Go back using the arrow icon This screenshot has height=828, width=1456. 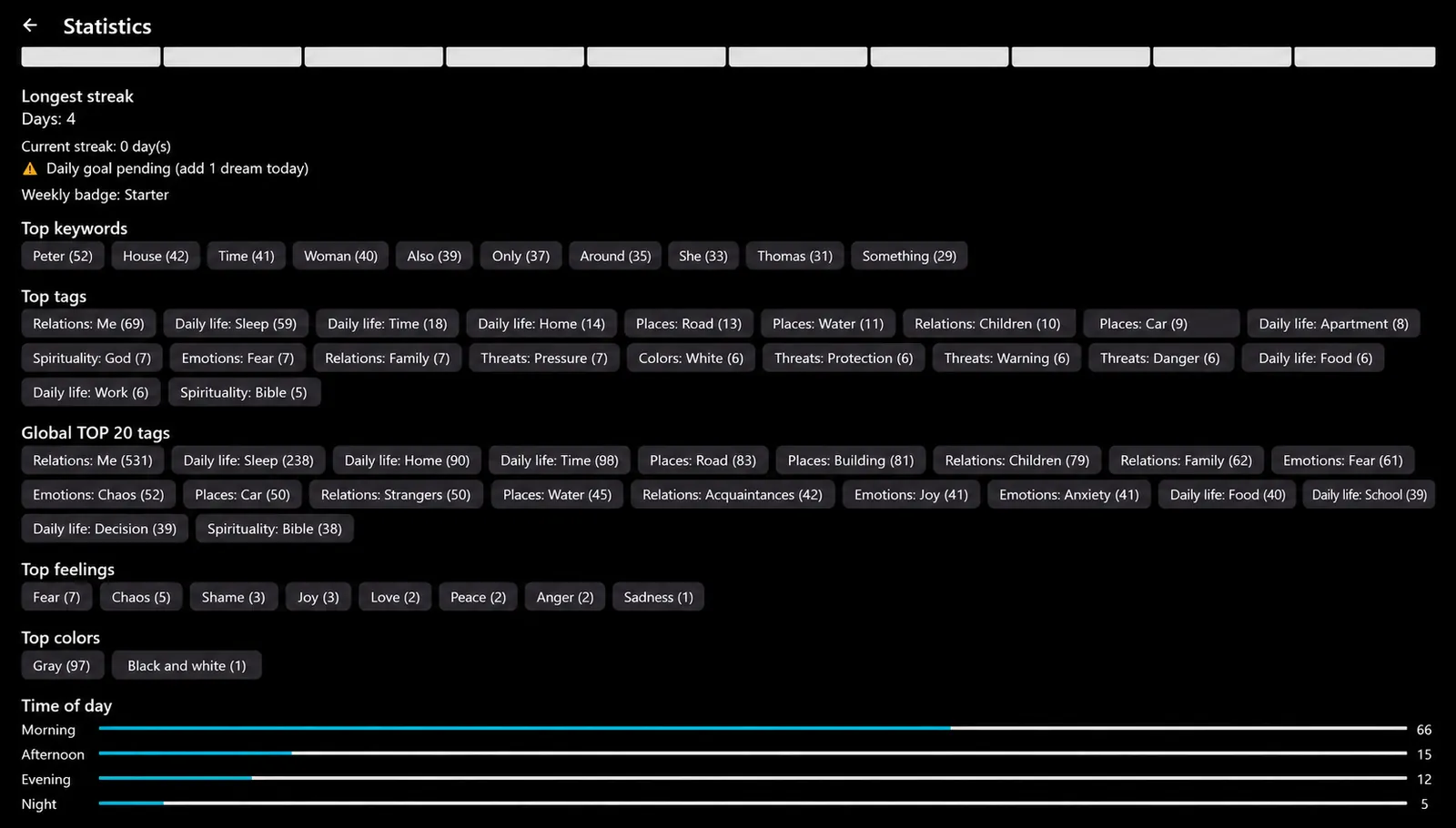click(x=30, y=25)
